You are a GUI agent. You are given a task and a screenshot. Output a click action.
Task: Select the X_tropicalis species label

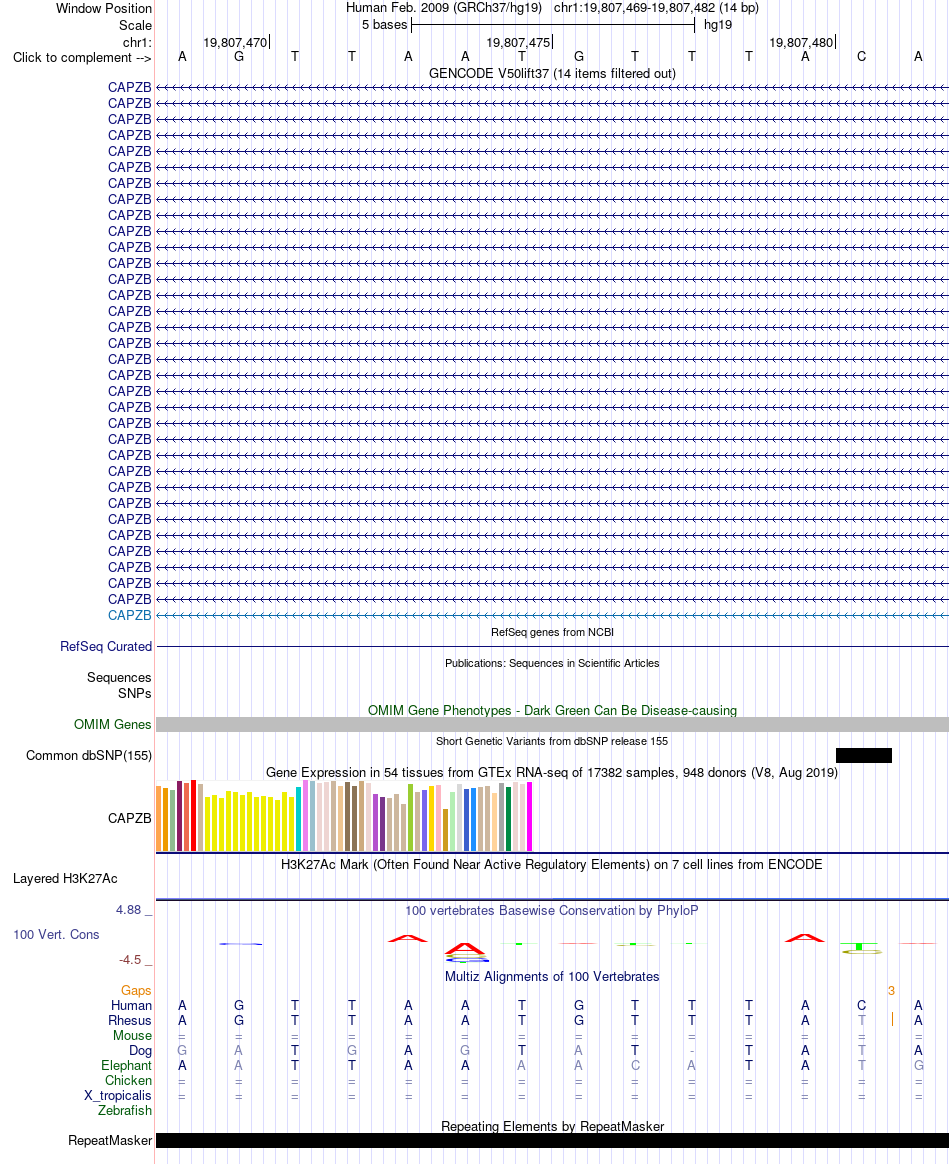[117, 1096]
